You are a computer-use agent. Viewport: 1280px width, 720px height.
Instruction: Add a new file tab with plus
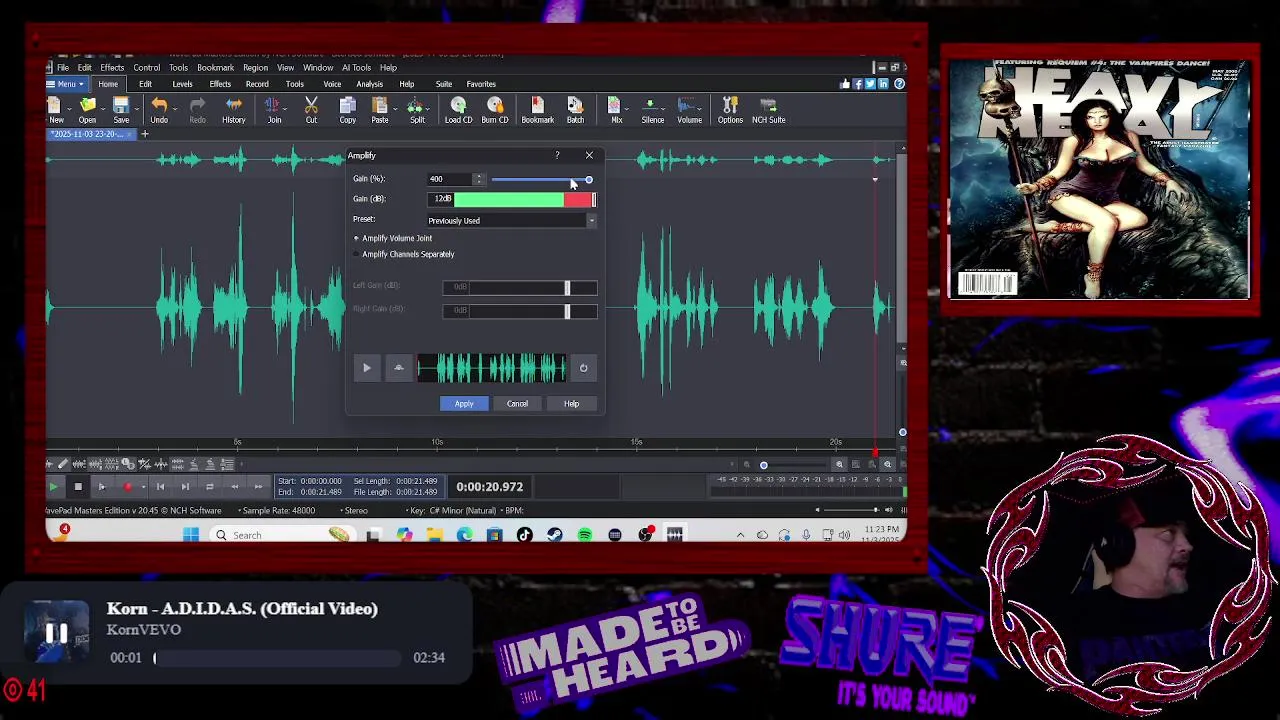pyautogui.click(x=144, y=134)
